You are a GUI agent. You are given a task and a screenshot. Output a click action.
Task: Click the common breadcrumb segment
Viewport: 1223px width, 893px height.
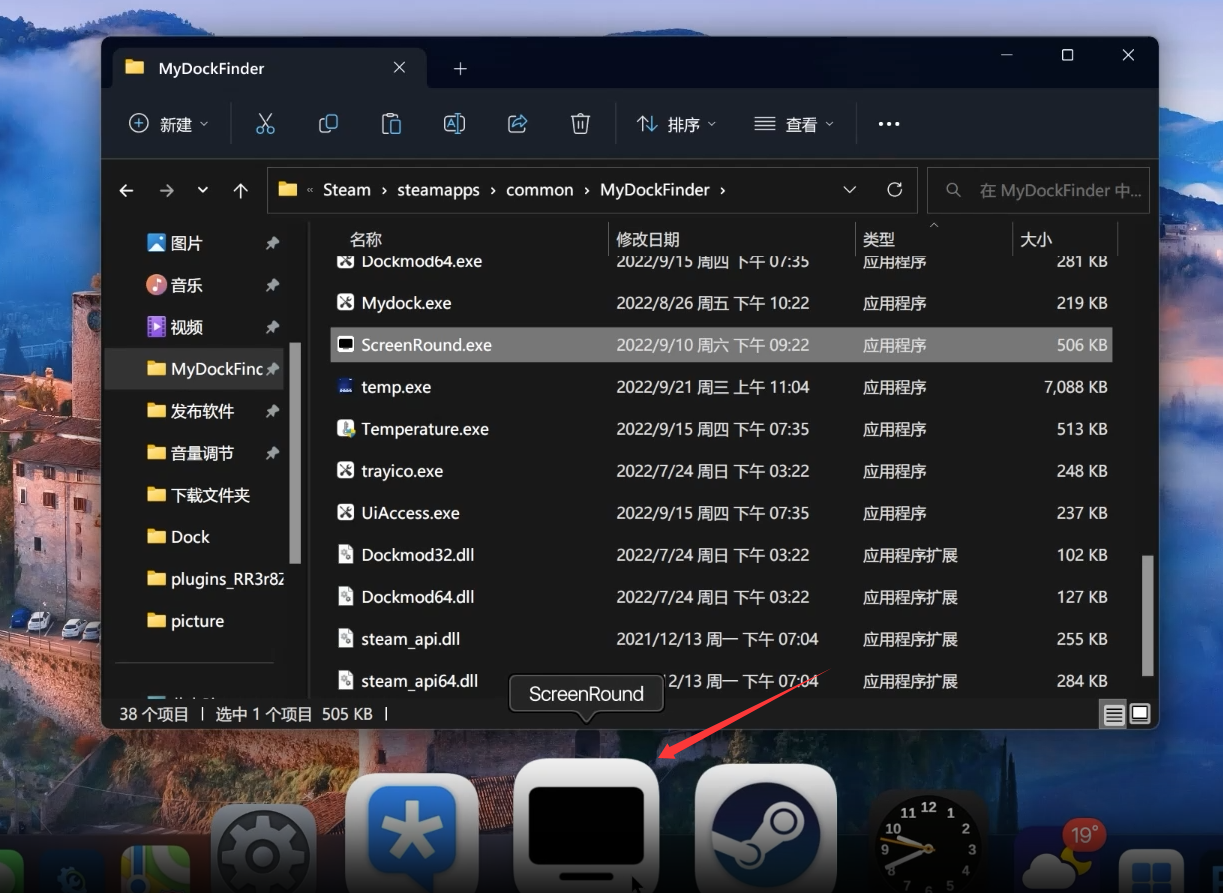[x=540, y=190]
